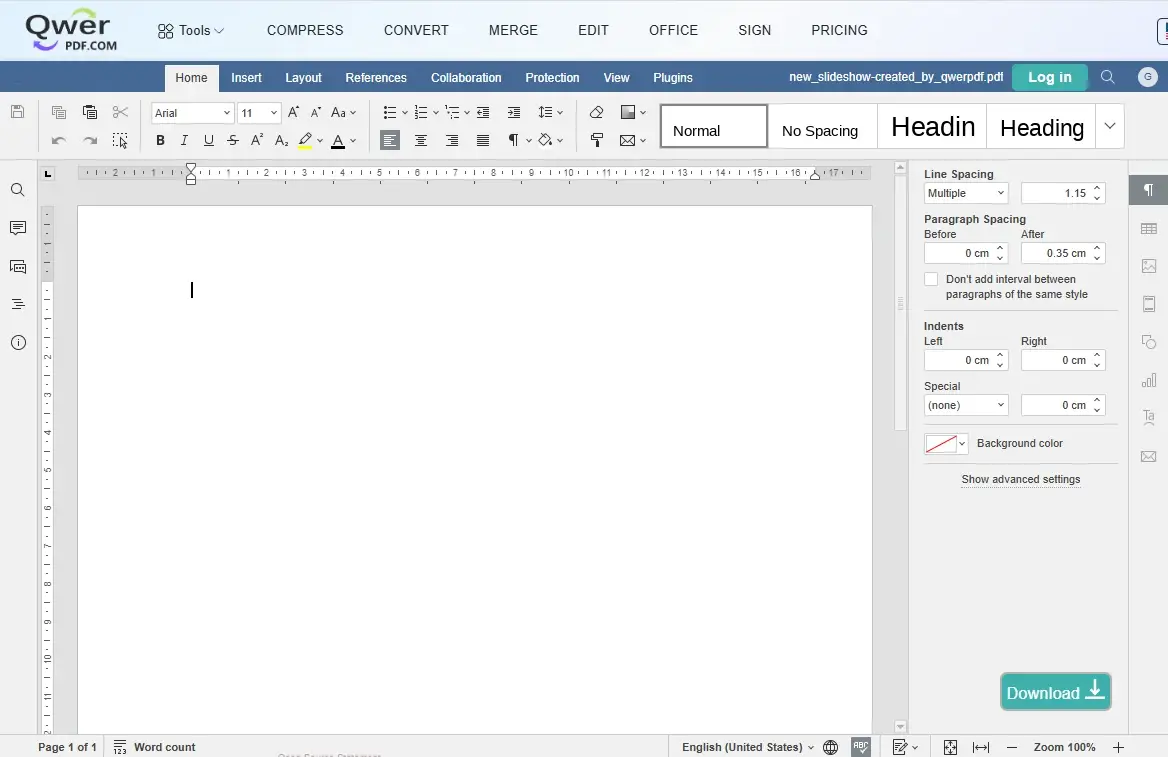Screen dimensions: 1168x757
Task: Toggle align left
Action: [390, 140]
